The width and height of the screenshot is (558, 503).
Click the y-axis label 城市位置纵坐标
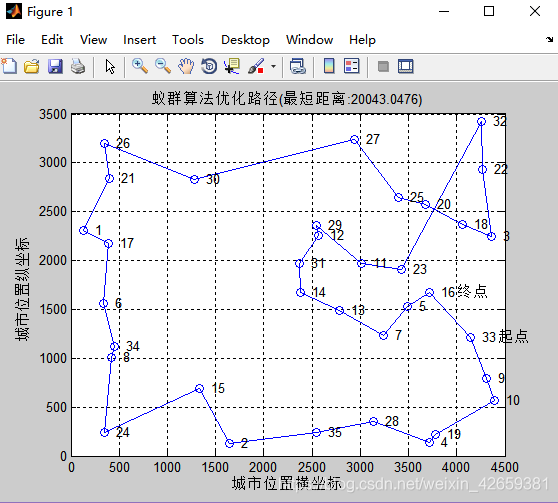point(22,289)
